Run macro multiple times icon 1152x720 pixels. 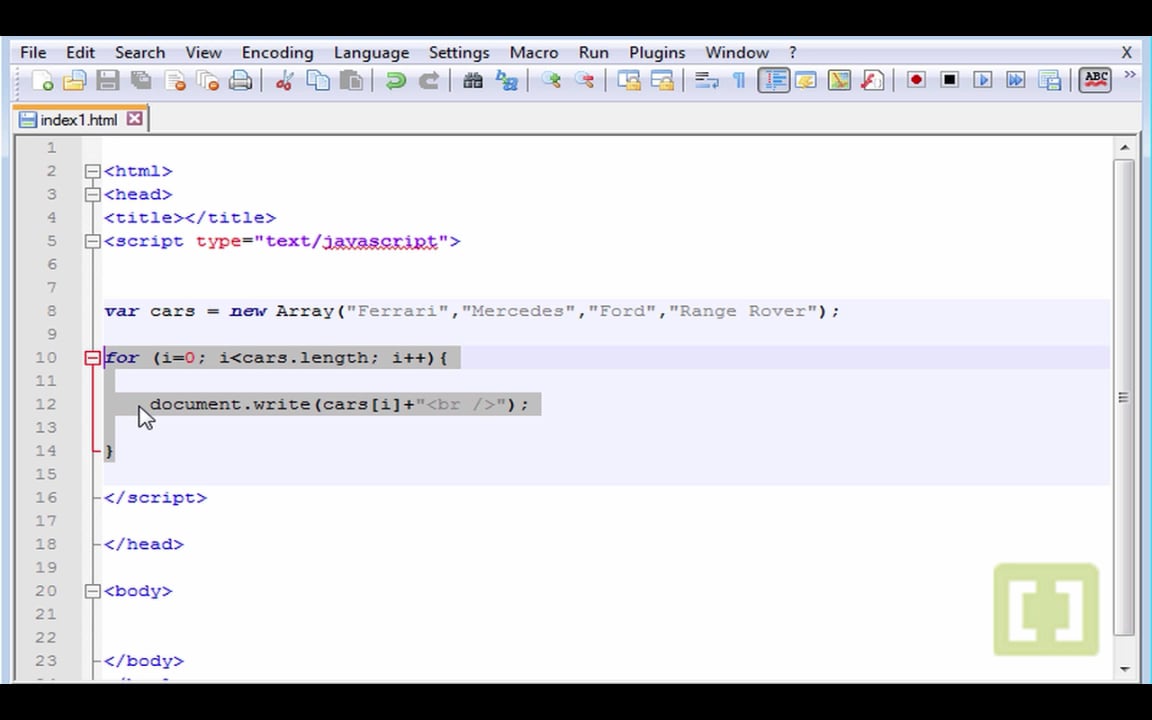(x=1015, y=80)
